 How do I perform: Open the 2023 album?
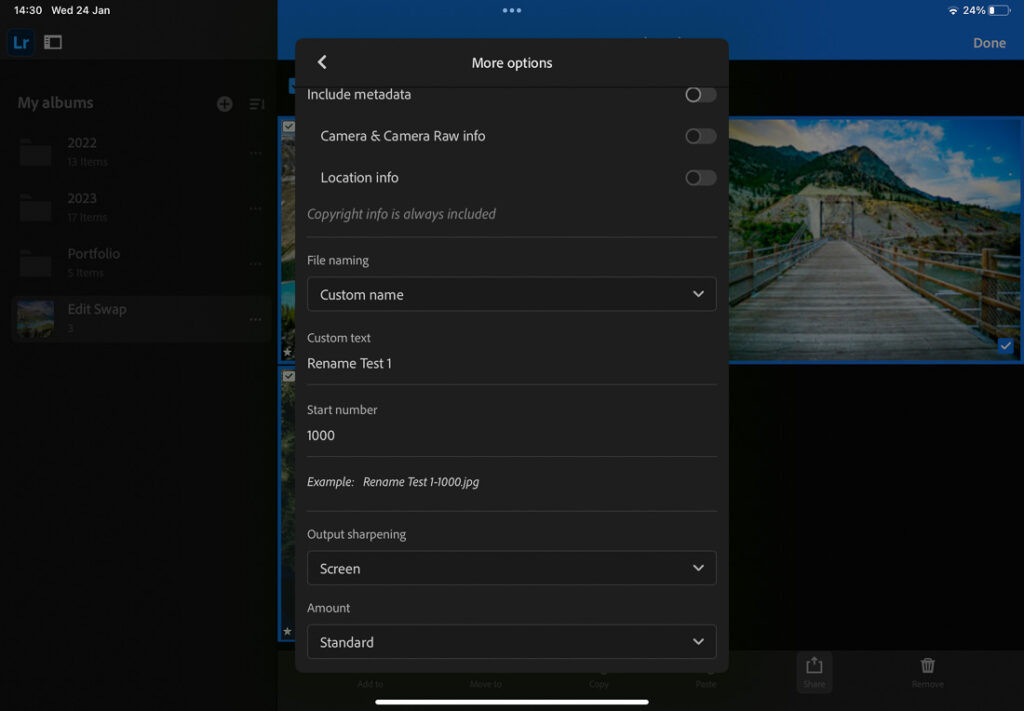click(x=140, y=208)
